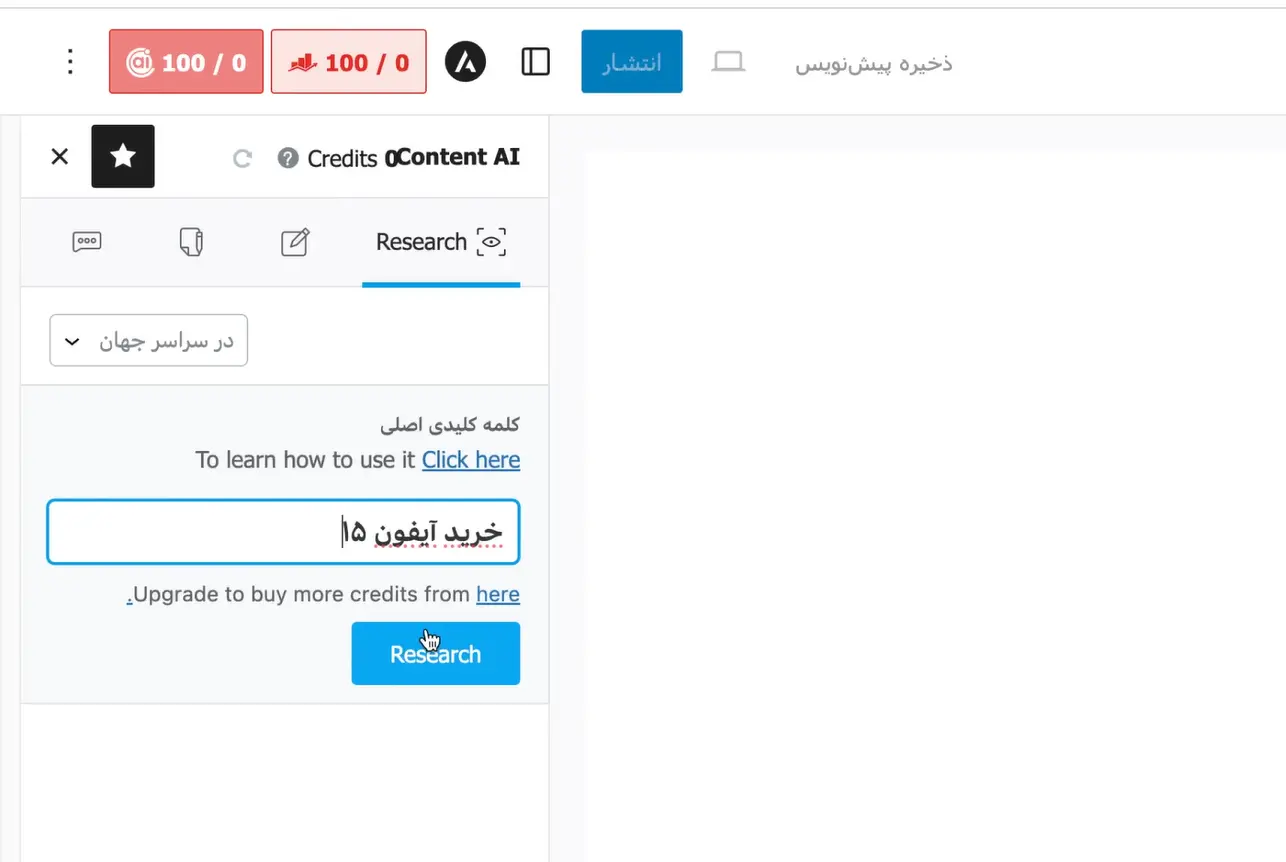
Task: Click the black star icon in Content AI
Action: tap(122, 156)
